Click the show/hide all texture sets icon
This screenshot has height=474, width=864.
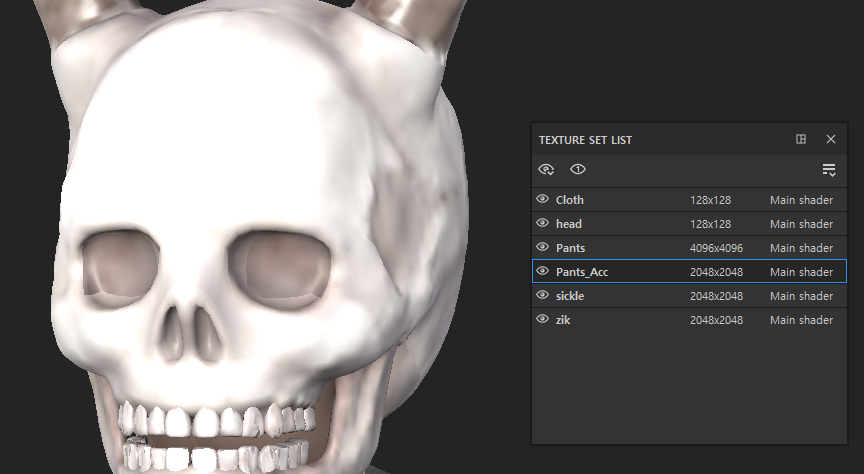(546, 170)
